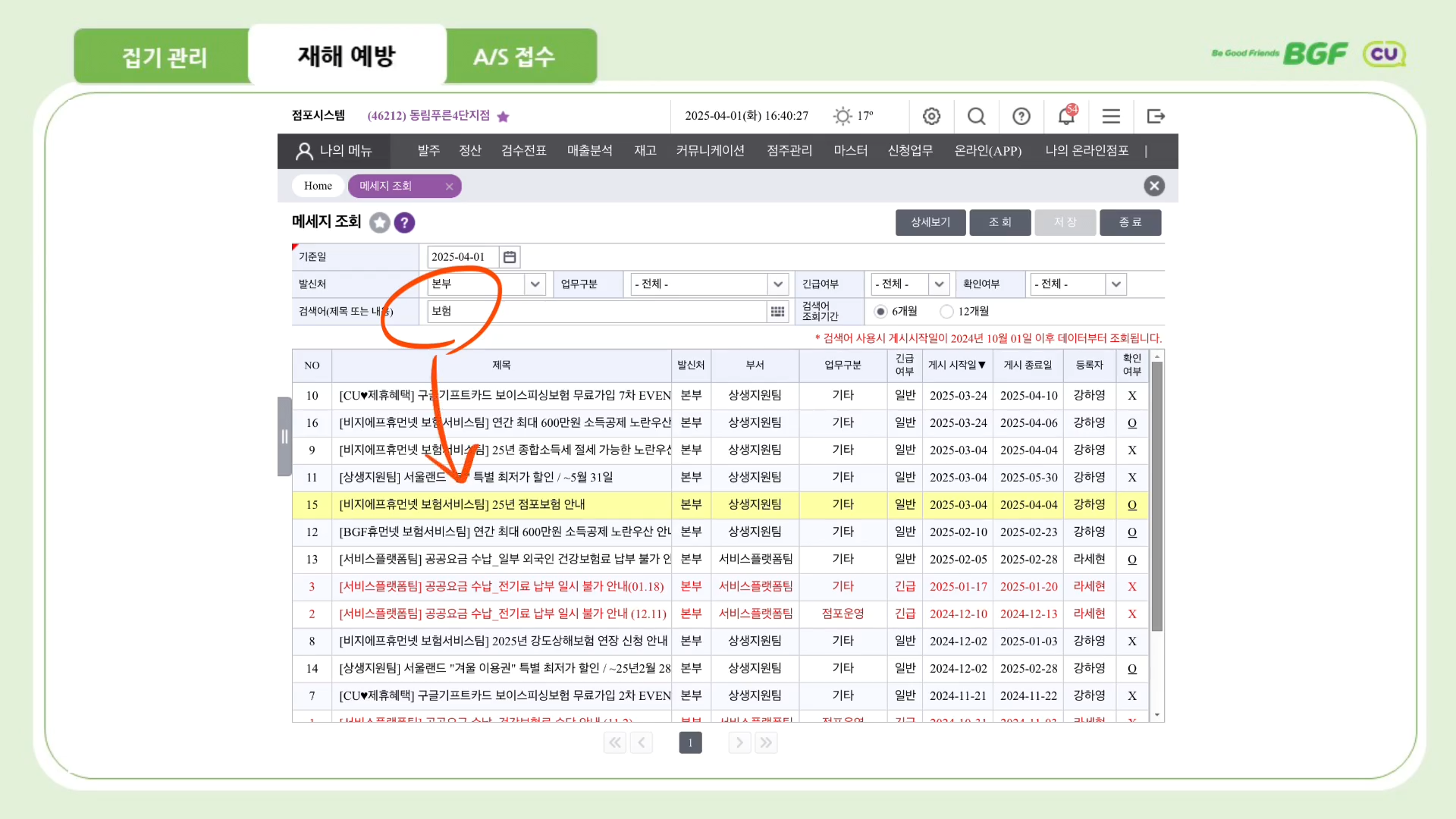Open the help question mark in header
The width and height of the screenshot is (1456, 819).
pyautogui.click(x=1021, y=116)
